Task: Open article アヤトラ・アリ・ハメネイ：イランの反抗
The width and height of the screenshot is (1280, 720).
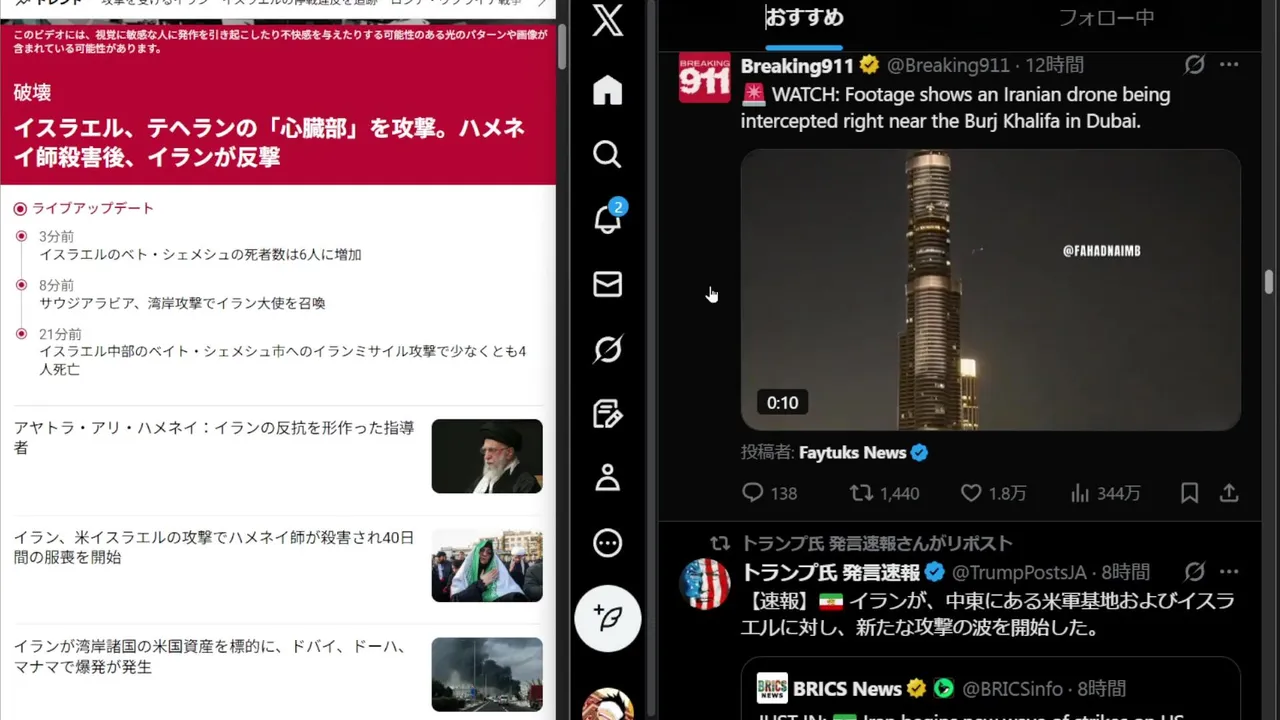Action: tap(213, 438)
